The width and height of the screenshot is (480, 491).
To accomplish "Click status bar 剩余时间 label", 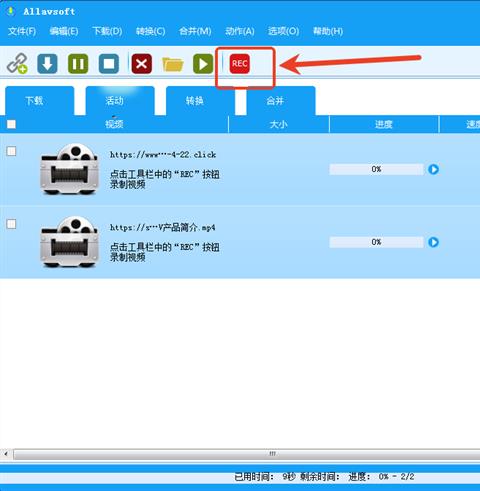I will point(319,477).
